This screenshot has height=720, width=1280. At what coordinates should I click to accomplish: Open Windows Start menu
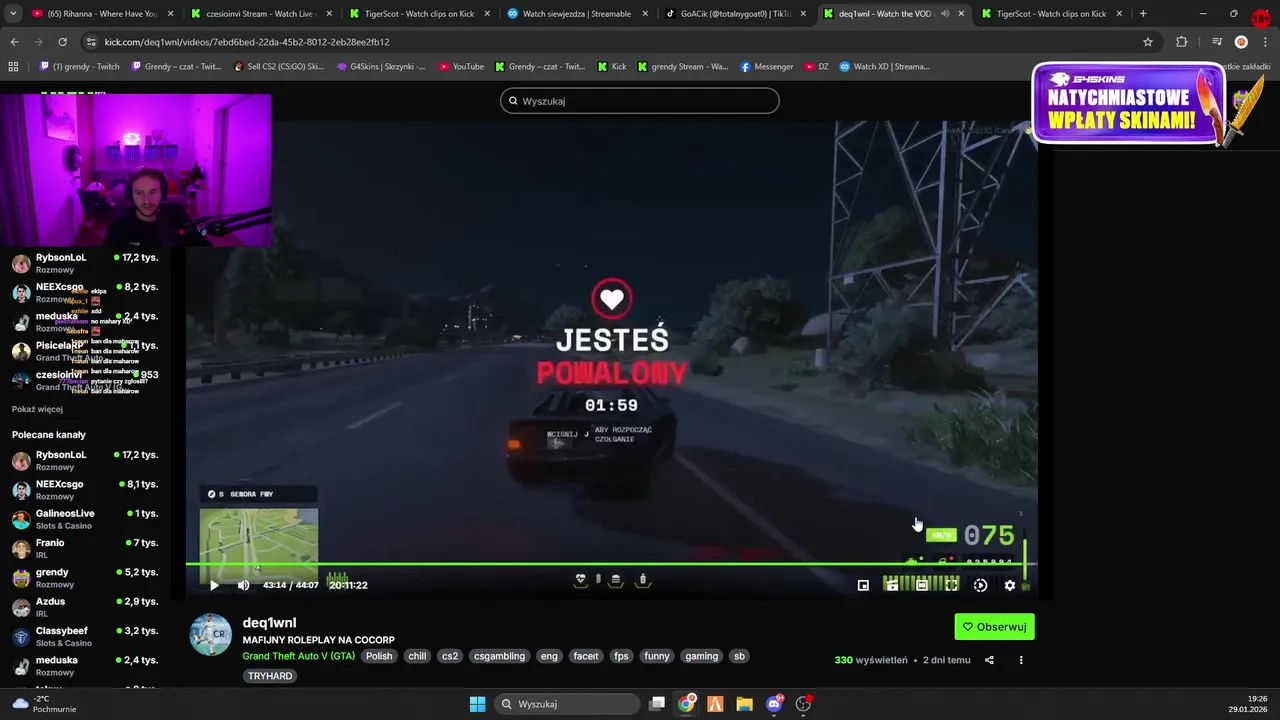pos(478,704)
